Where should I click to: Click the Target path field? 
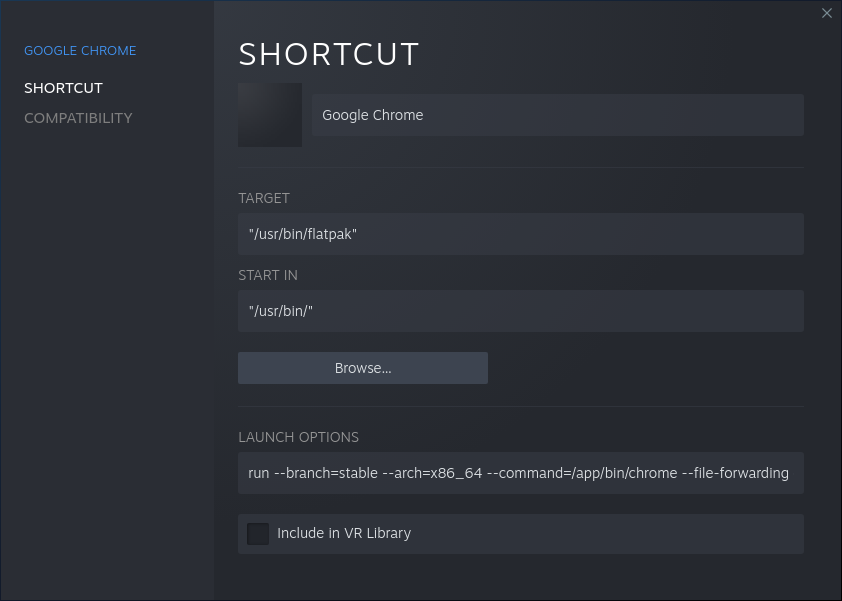coord(520,234)
